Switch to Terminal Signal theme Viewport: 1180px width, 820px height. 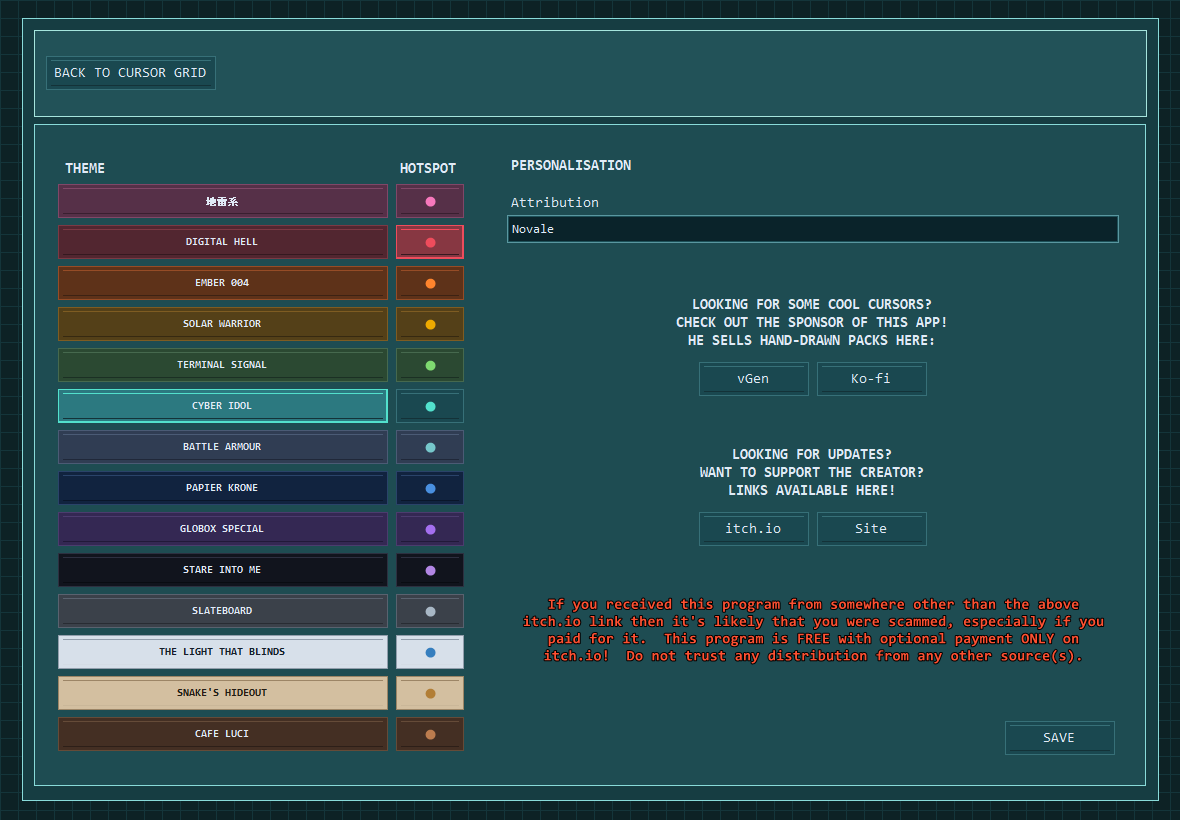tap(223, 365)
